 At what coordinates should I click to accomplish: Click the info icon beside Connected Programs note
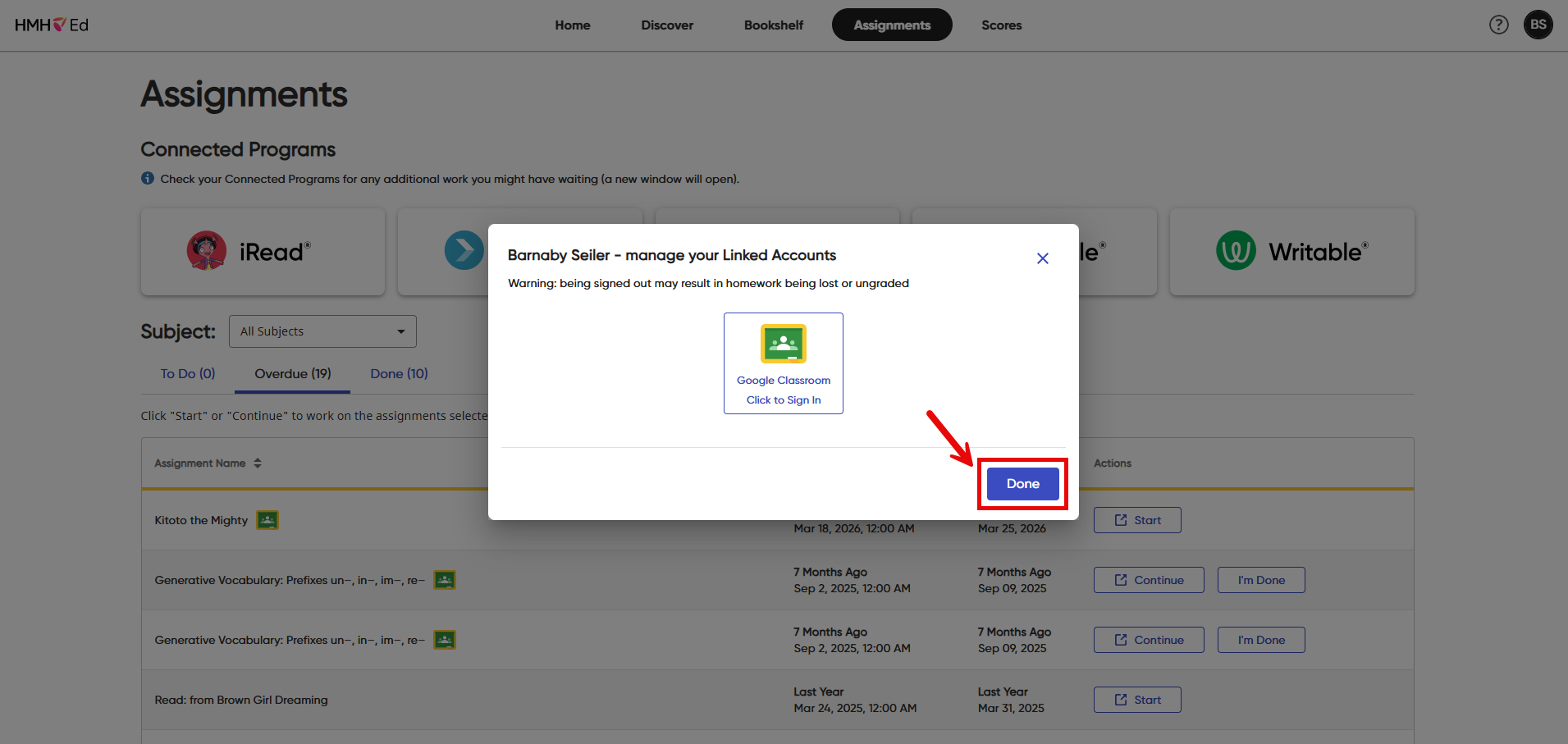point(148,178)
